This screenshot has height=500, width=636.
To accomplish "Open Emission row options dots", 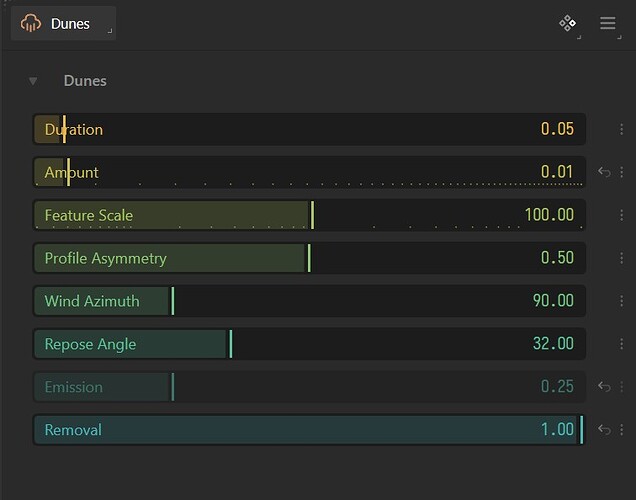I will pyautogui.click(x=621, y=387).
